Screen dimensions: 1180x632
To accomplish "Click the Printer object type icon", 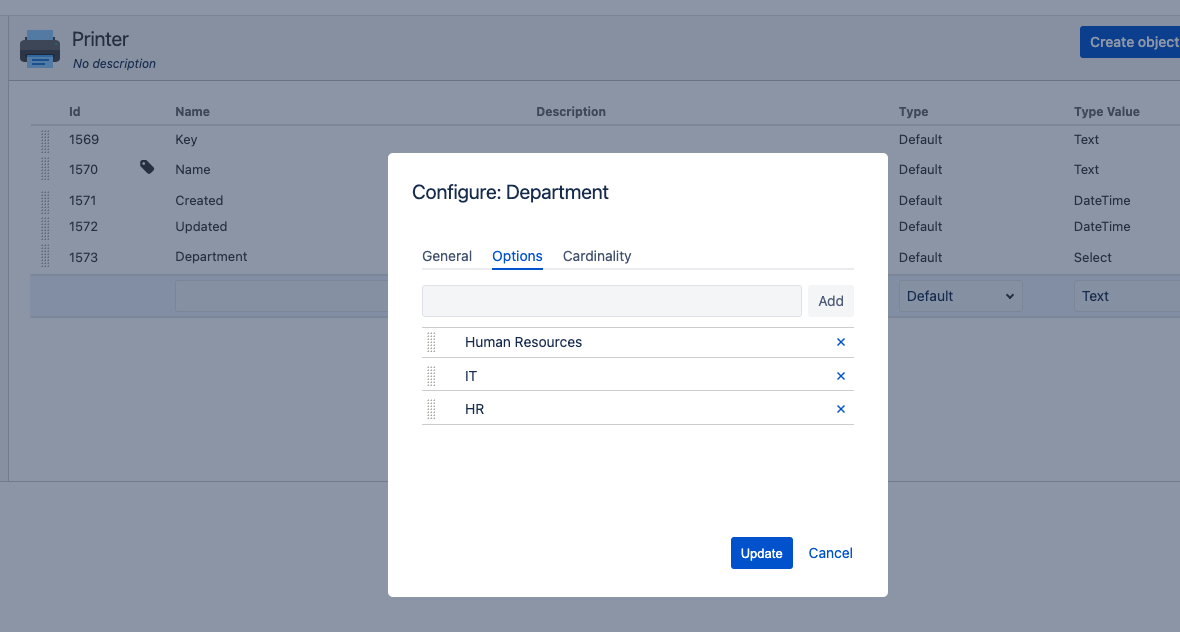I will [40, 49].
